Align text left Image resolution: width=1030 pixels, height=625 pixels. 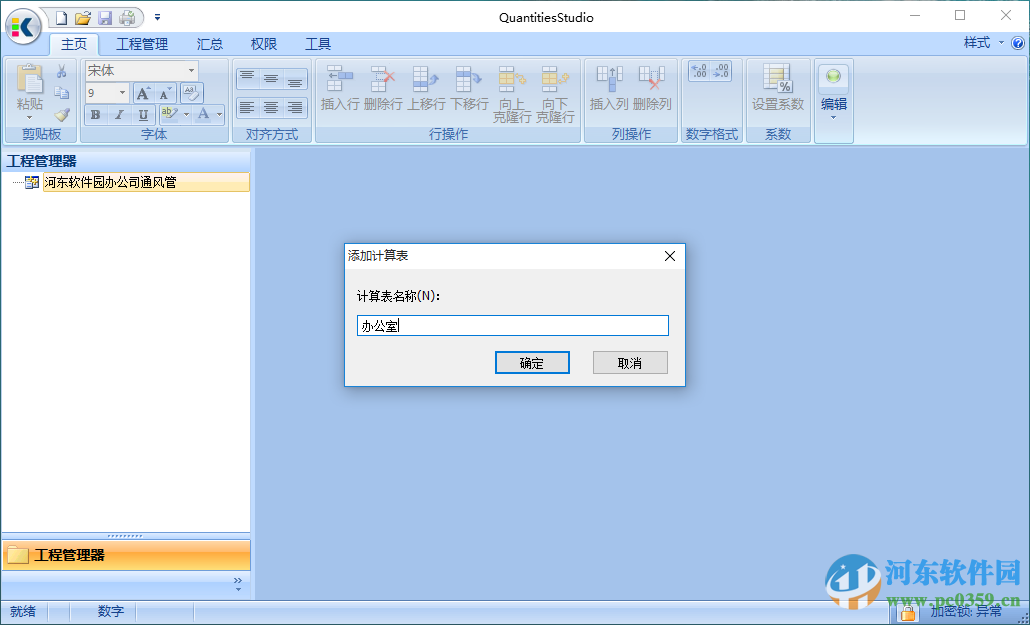coord(247,106)
